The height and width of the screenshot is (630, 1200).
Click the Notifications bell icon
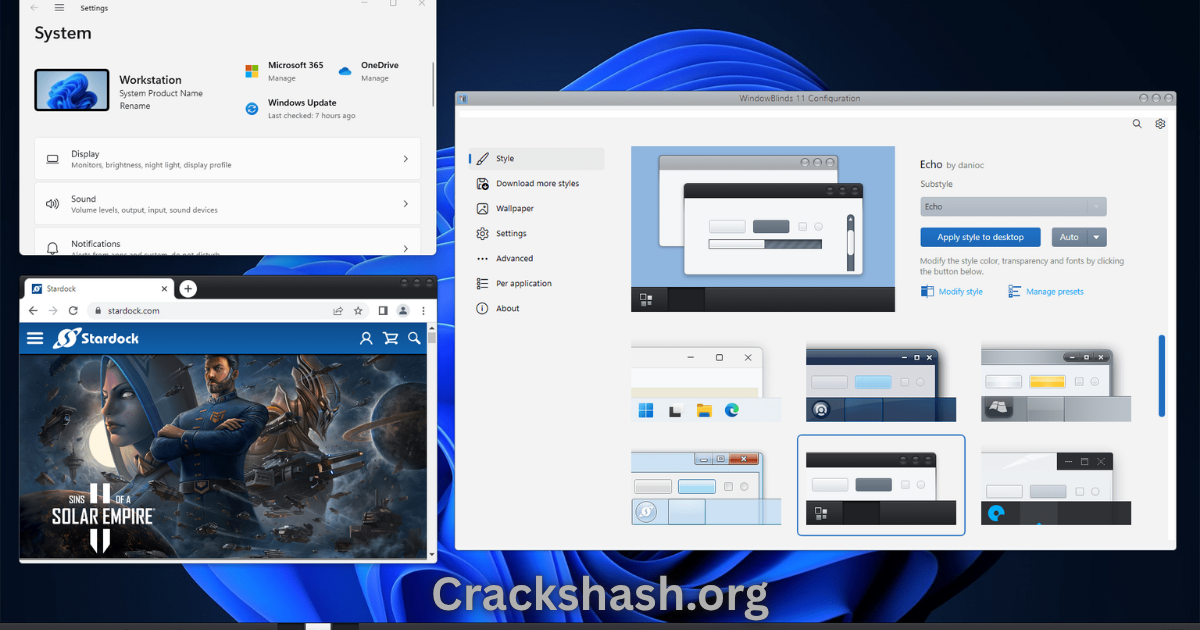(x=53, y=247)
